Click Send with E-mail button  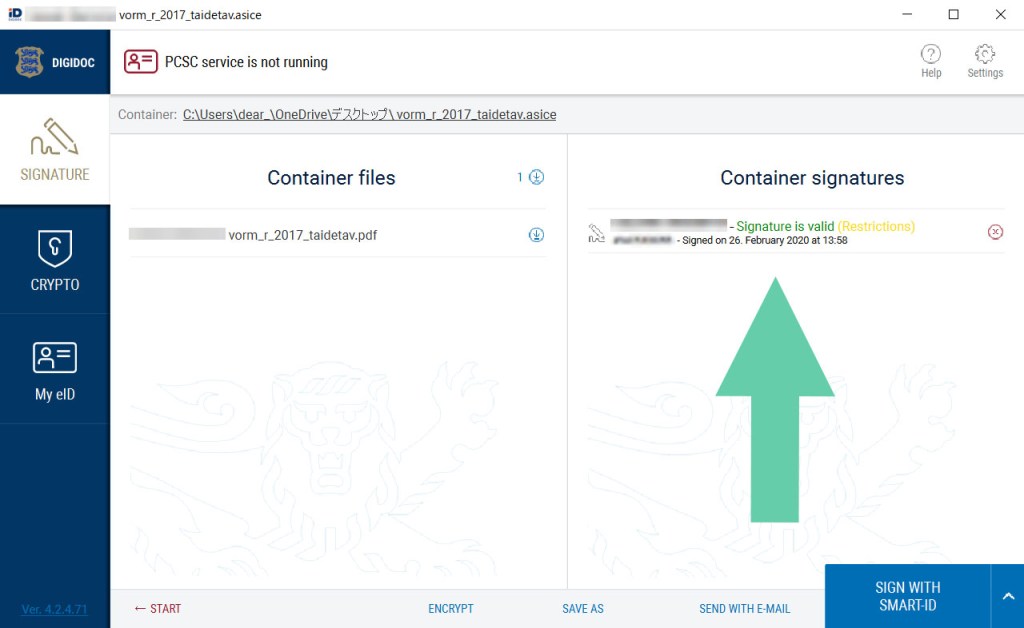(x=744, y=608)
